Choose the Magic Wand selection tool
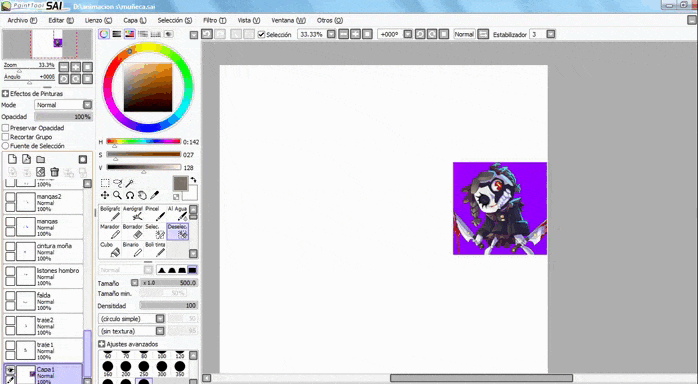This screenshot has height=384, width=698. pyautogui.click(x=130, y=183)
